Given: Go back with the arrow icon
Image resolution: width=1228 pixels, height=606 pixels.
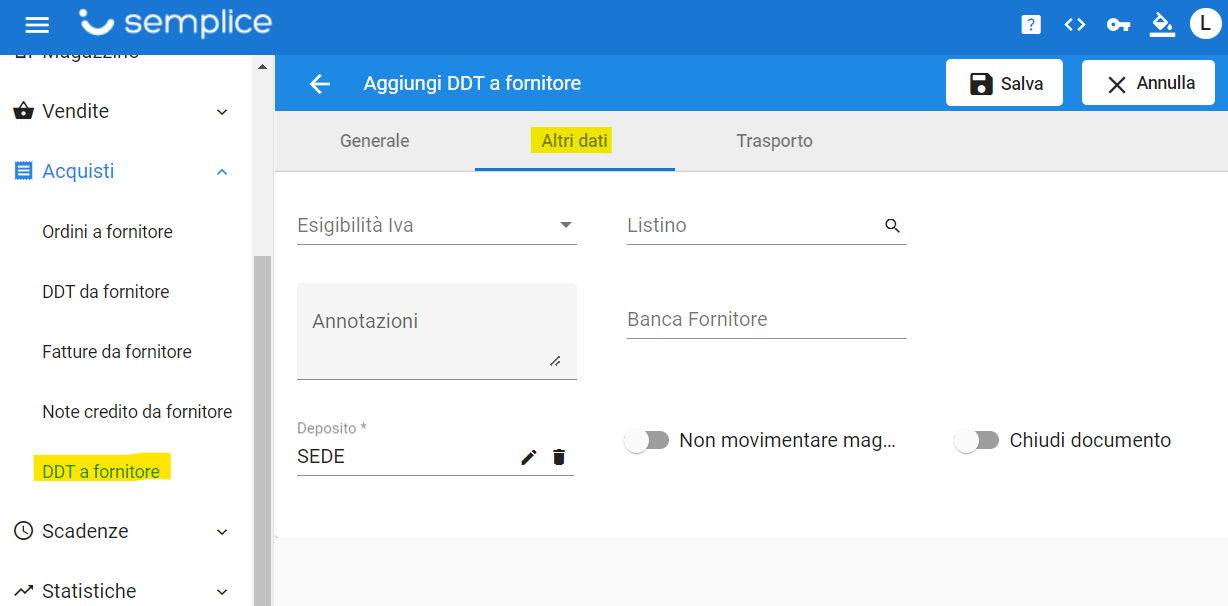Looking at the screenshot, I should click(320, 84).
